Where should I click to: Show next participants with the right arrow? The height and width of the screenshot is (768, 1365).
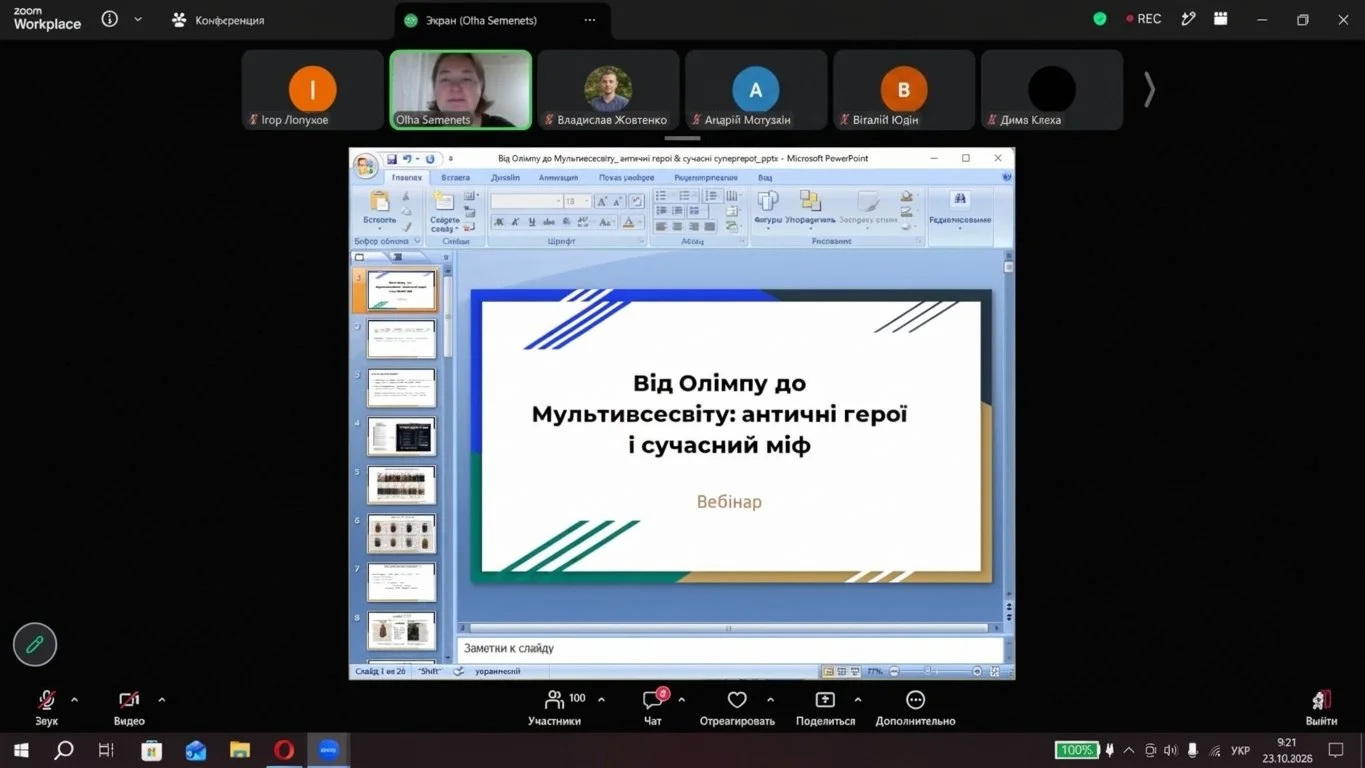[x=1149, y=90]
